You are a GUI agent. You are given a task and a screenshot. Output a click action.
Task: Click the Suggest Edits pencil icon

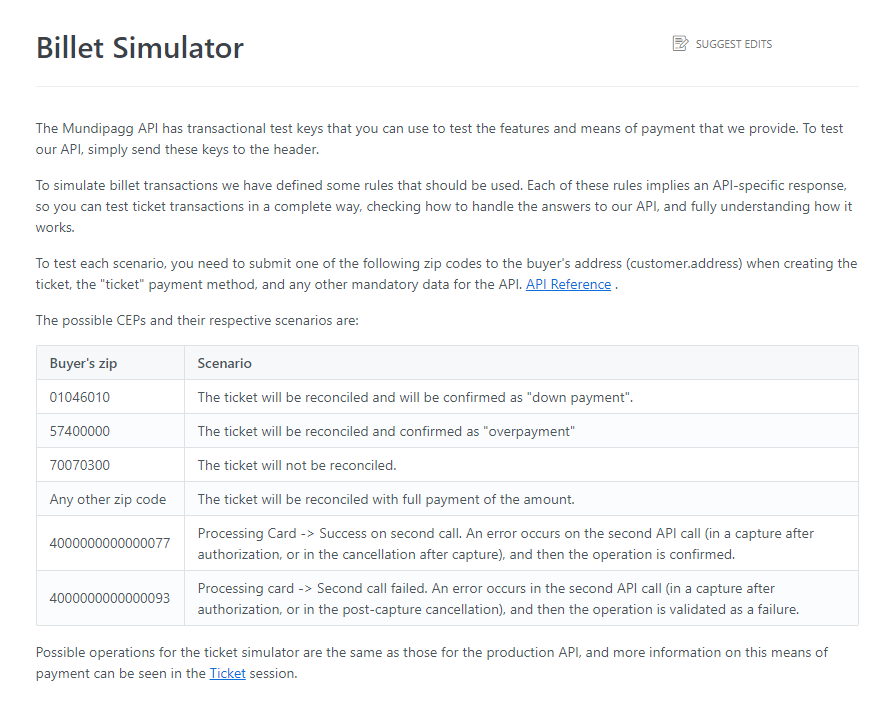coord(680,43)
